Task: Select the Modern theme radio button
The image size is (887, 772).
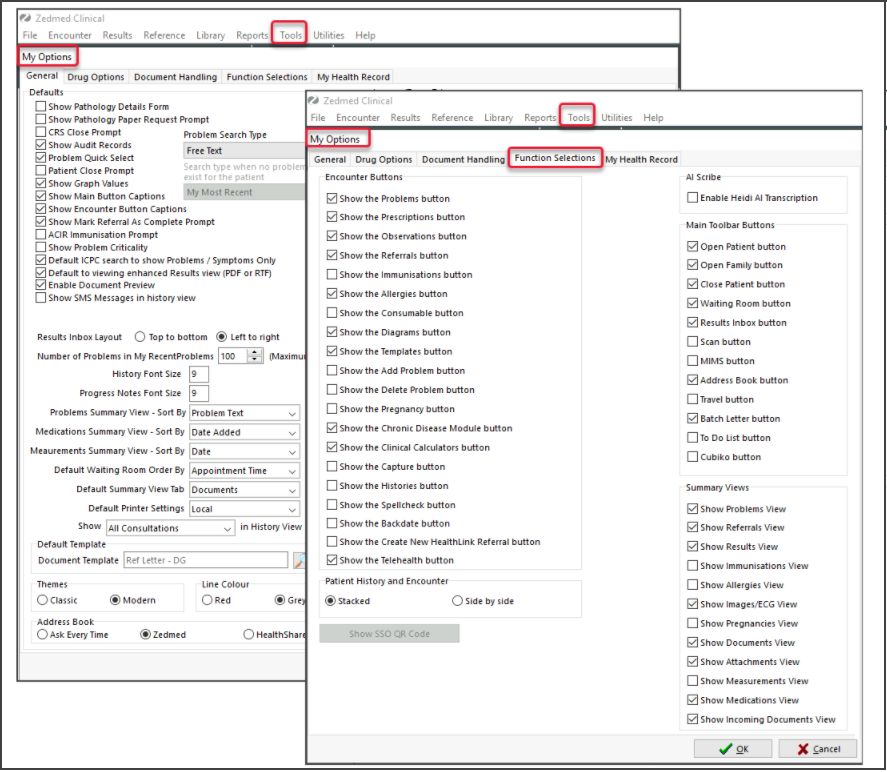Action: pos(115,600)
